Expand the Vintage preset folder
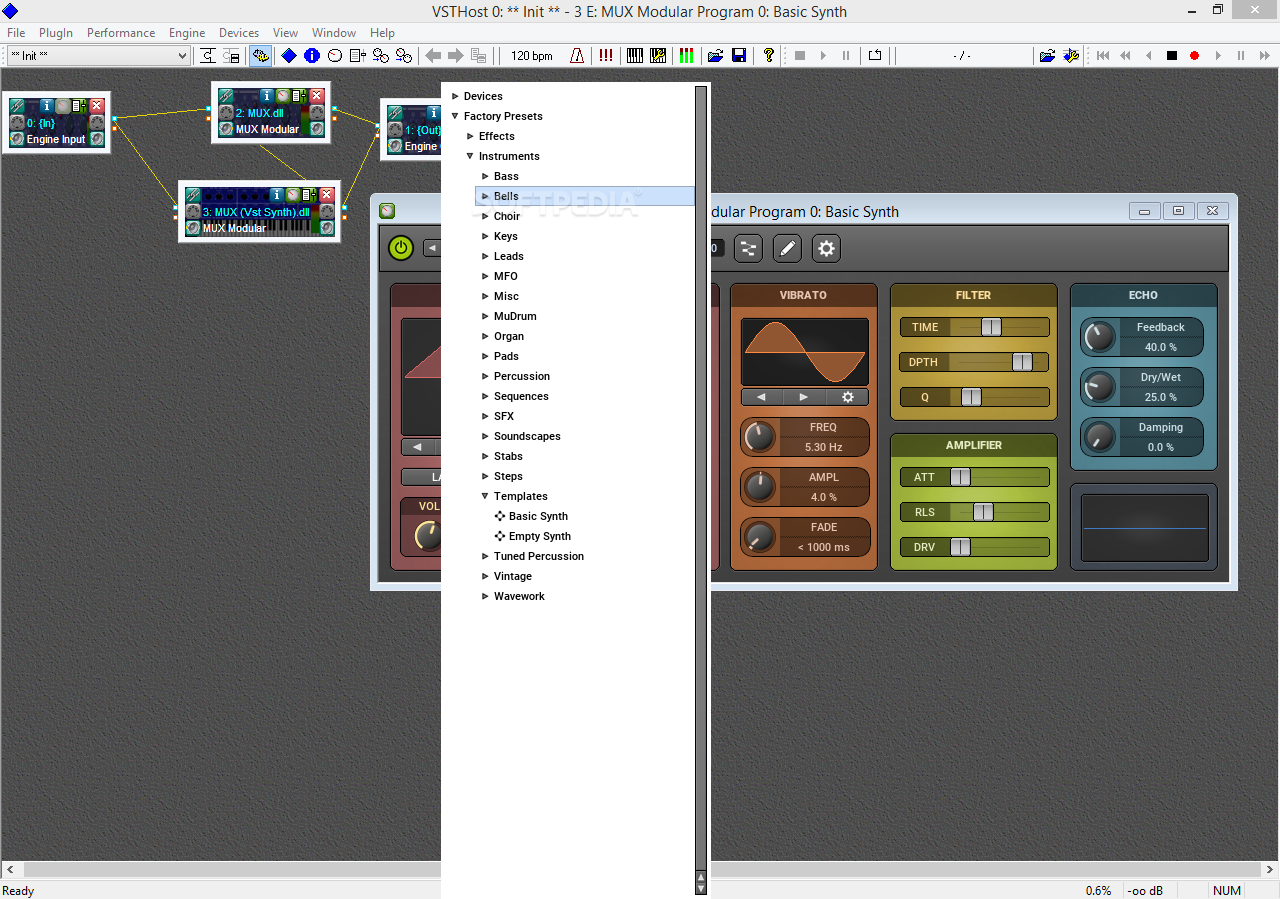Screen dimensions: 1280x899 [x=485, y=576]
